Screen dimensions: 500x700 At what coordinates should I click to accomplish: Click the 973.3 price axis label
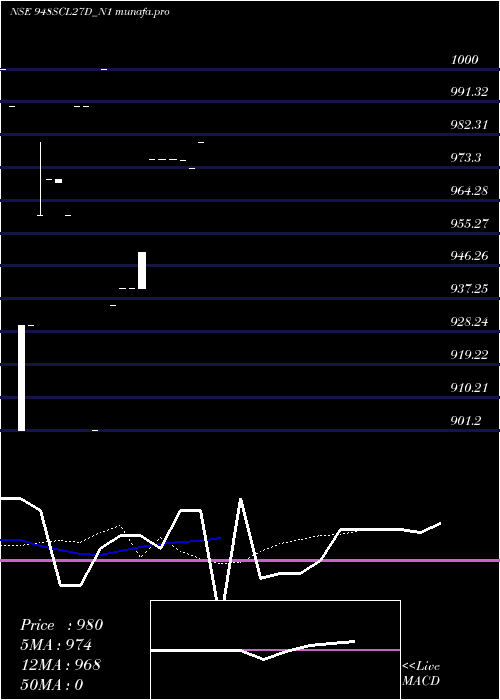[466, 158]
